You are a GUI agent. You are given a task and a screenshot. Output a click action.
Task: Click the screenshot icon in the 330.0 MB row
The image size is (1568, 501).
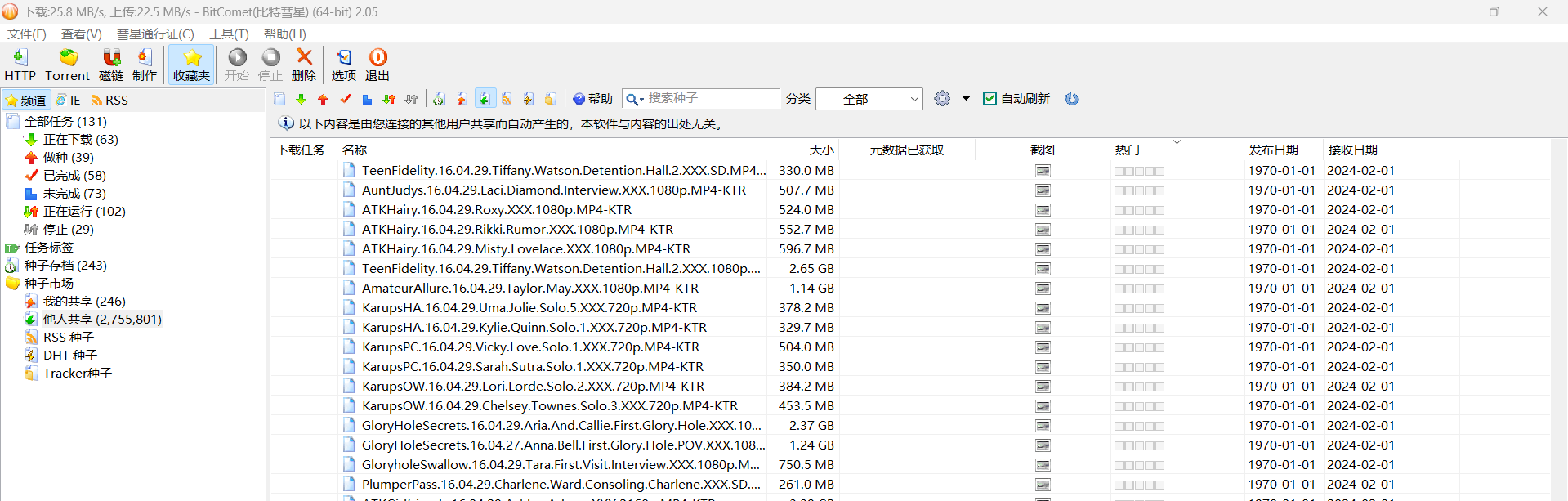1043,171
